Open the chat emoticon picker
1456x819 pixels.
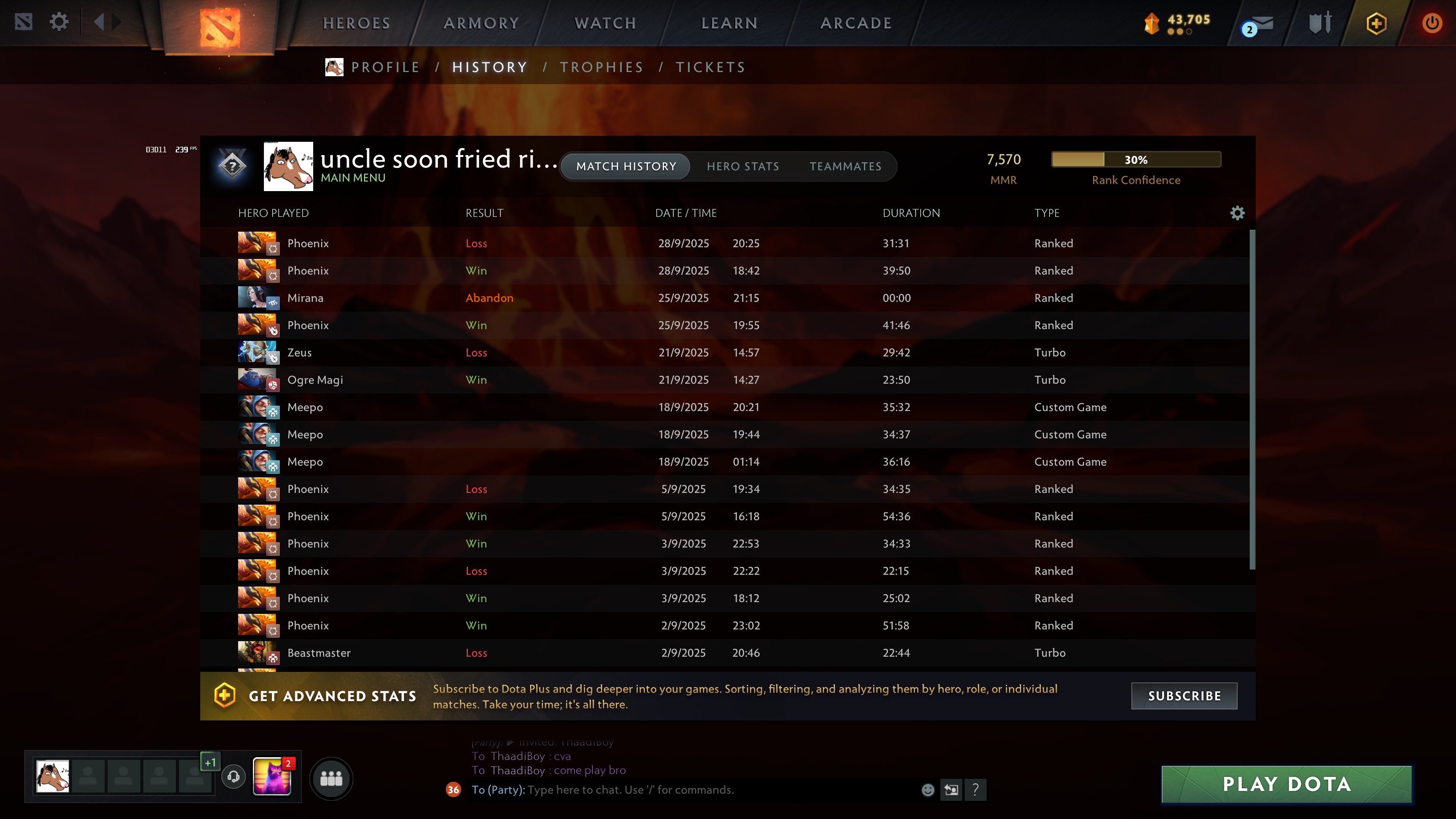(927, 789)
